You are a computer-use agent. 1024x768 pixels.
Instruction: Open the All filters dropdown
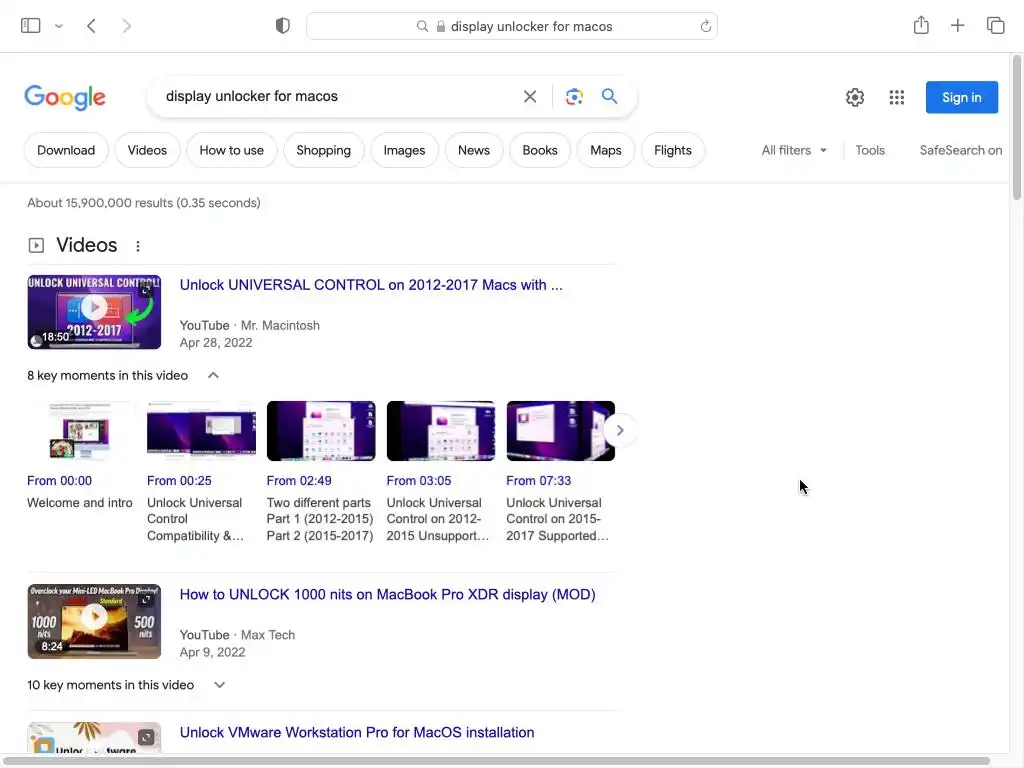(793, 150)
